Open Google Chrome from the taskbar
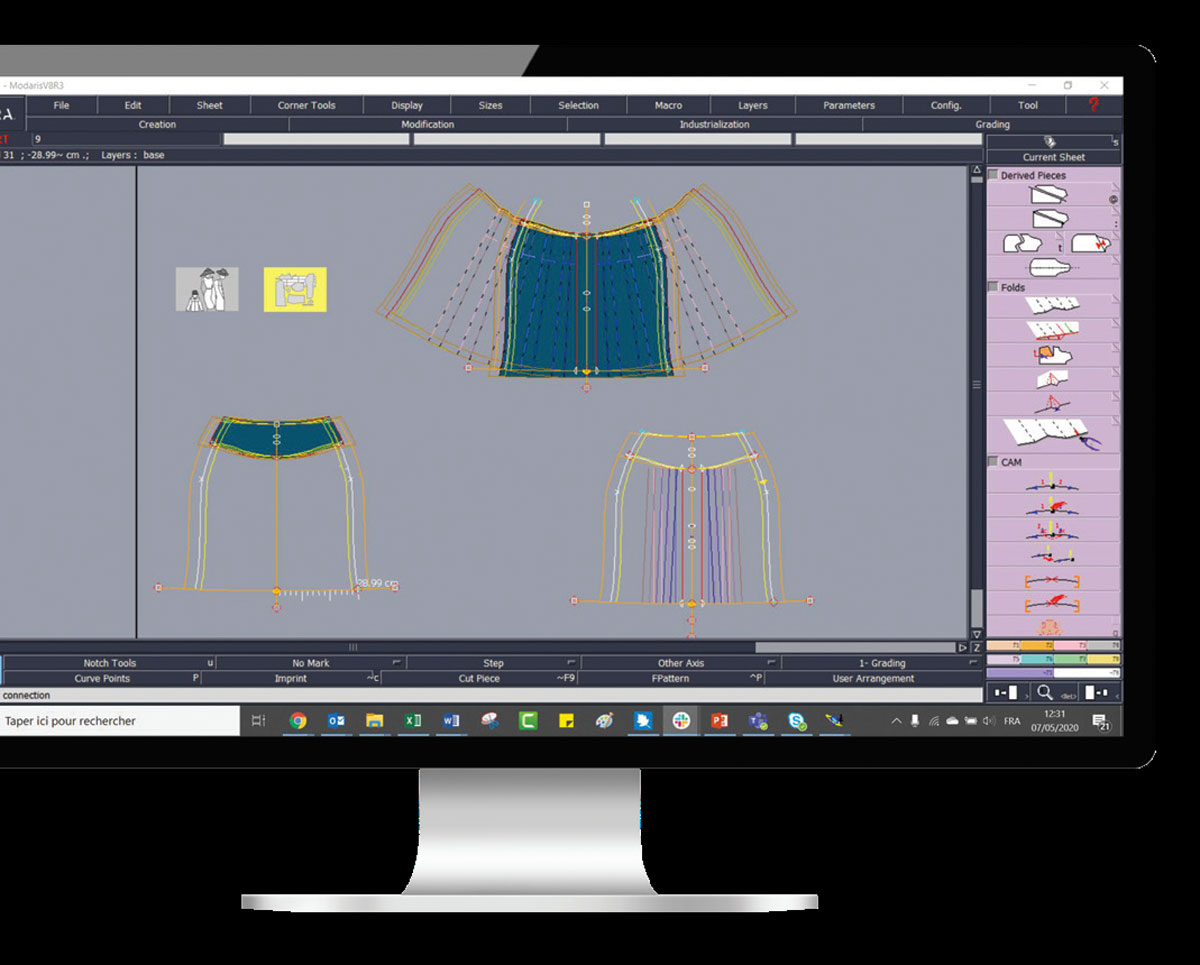Screen dimensions: 1200x965 (298, 721)
